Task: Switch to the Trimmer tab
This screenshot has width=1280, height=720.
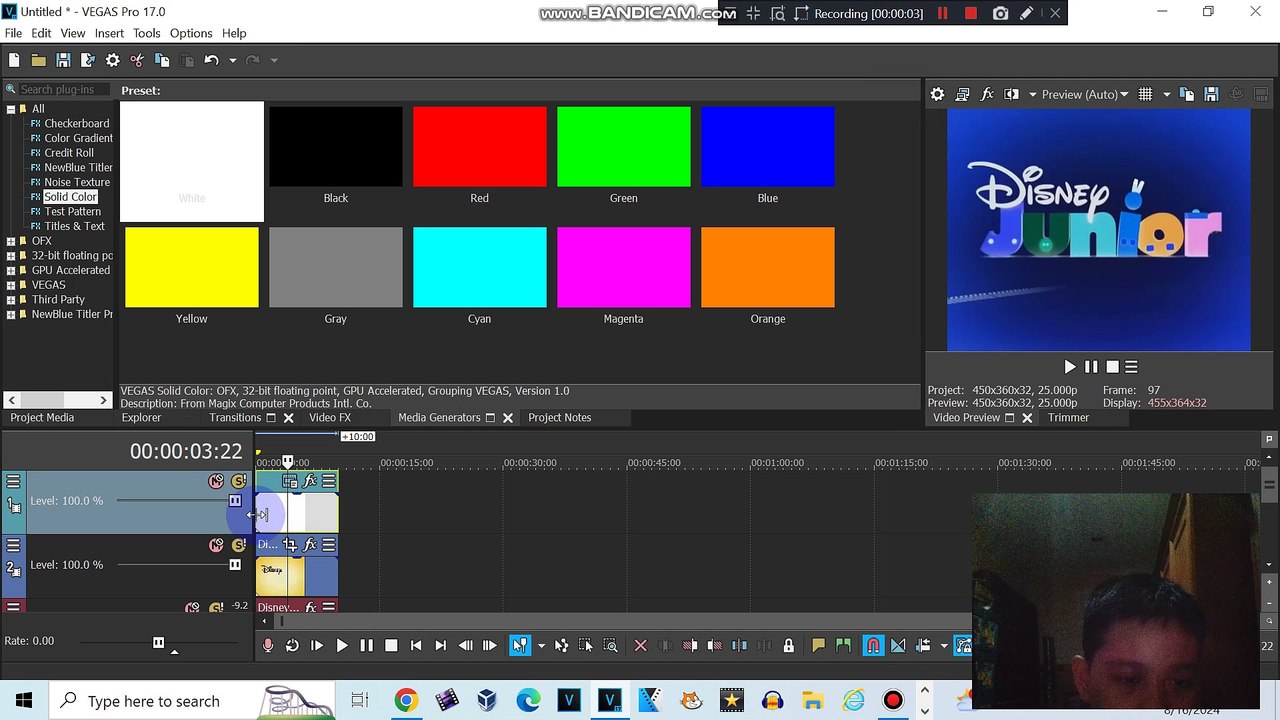Action: (x=1068, y=418)
